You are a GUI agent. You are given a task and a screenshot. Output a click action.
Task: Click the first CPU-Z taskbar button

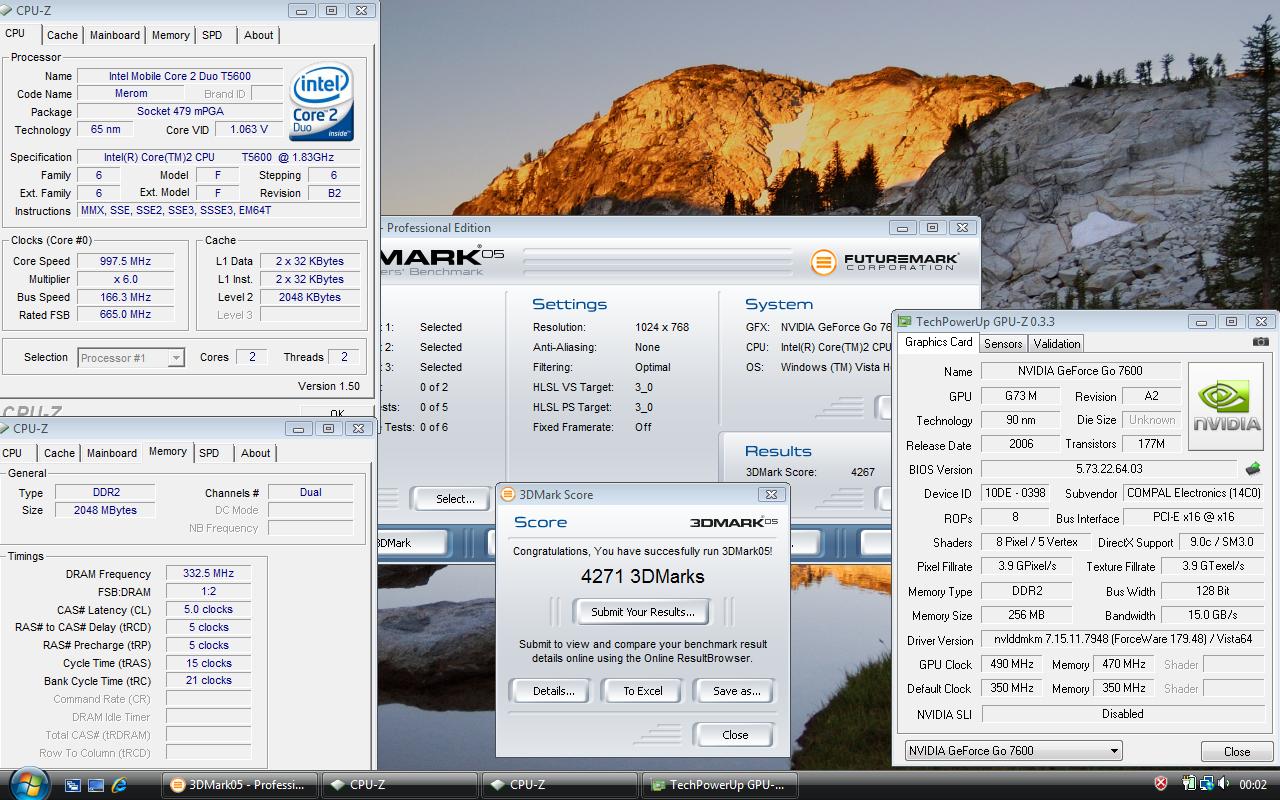399,785
